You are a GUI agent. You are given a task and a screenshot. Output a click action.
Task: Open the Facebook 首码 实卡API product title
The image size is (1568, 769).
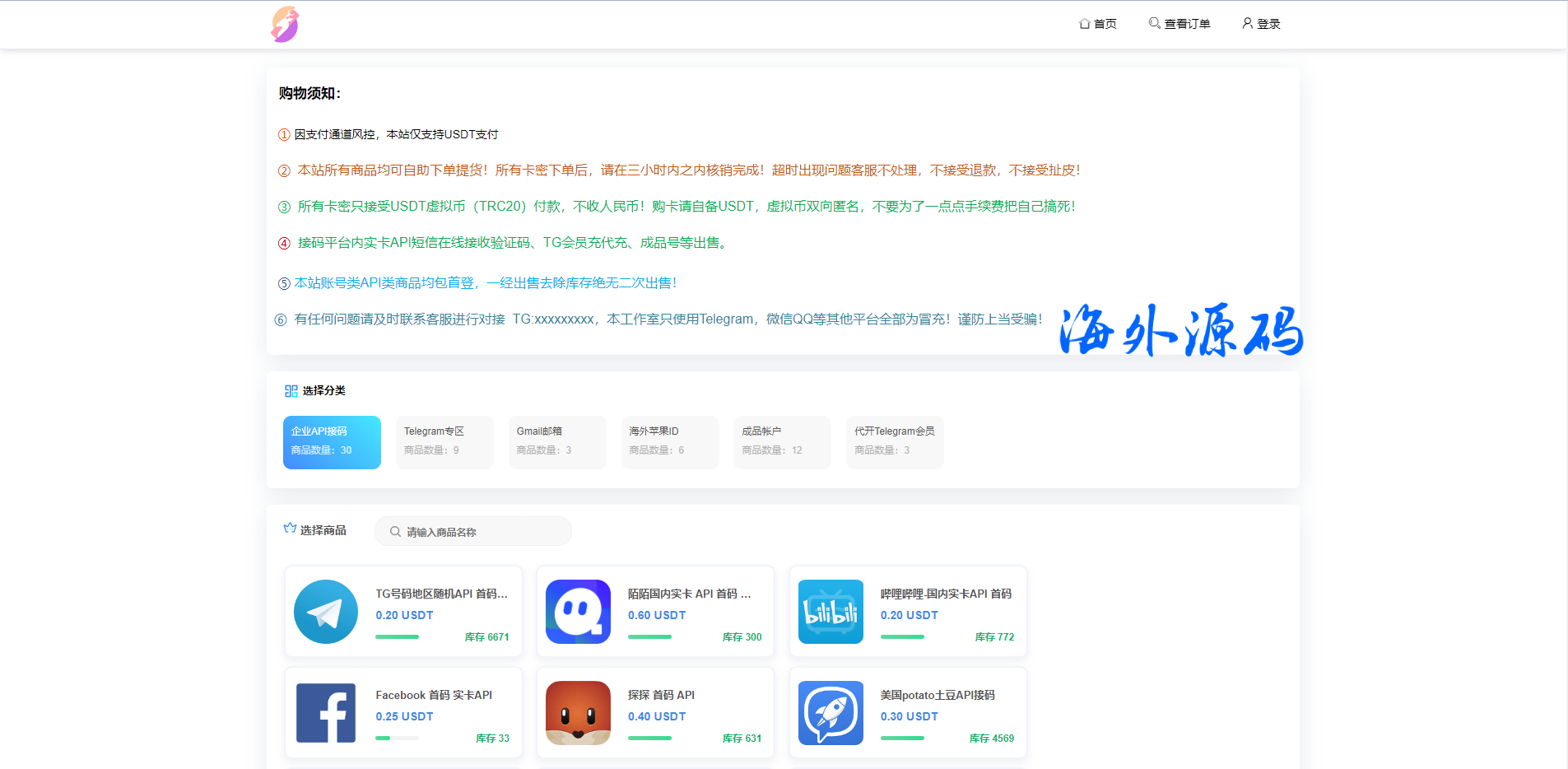(434, 695)
